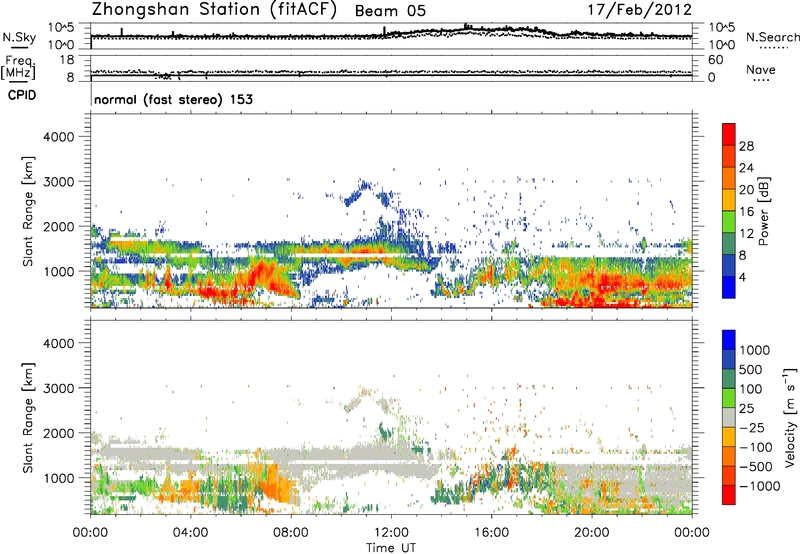The width and height of the screenshot is (800, 554).
Task: Click the gray segment of the Velocity color bar
Action: [729, 417]
